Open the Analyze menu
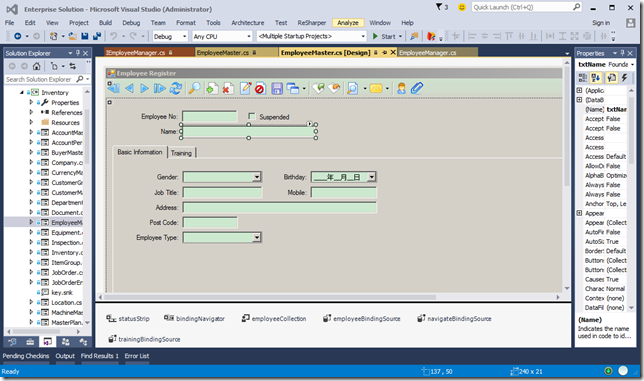 (348, 23)
